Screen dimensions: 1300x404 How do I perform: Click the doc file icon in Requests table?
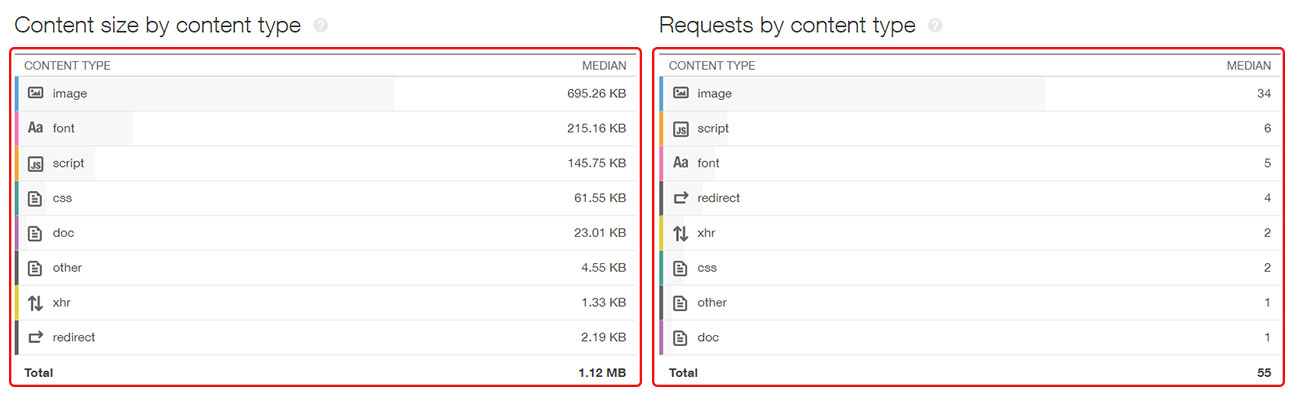[680, 337]
